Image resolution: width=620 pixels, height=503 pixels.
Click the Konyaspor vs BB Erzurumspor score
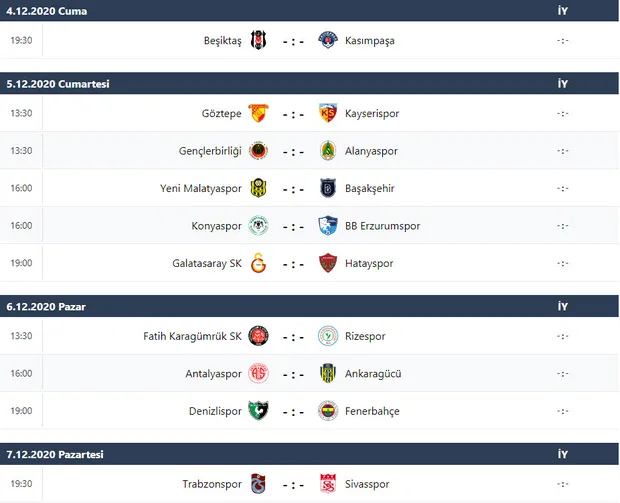click(x=293, y=226)
